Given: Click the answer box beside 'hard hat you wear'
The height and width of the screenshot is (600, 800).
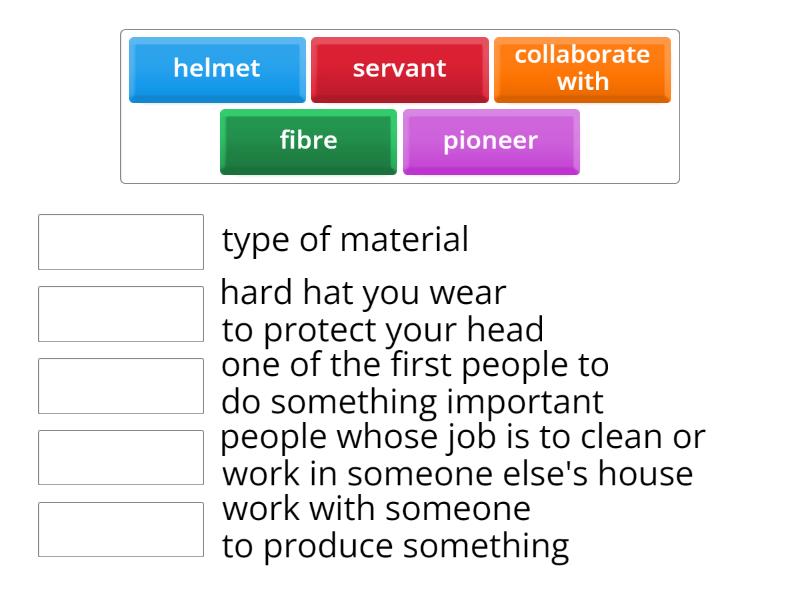Looking at the screenshot, I should (x=121, y=314).
